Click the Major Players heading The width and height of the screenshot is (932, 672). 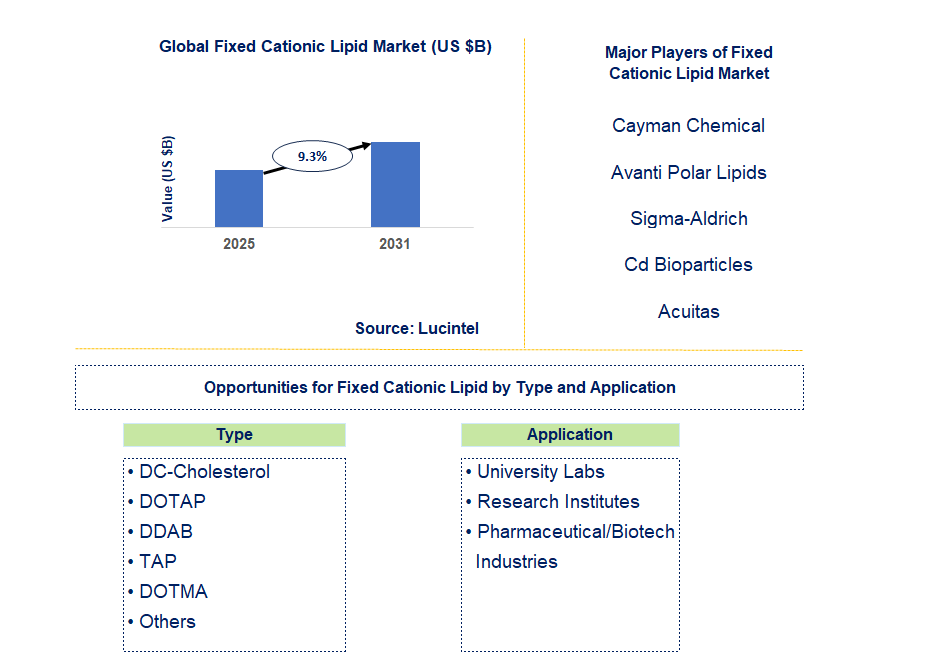click(x=689, y=63)
